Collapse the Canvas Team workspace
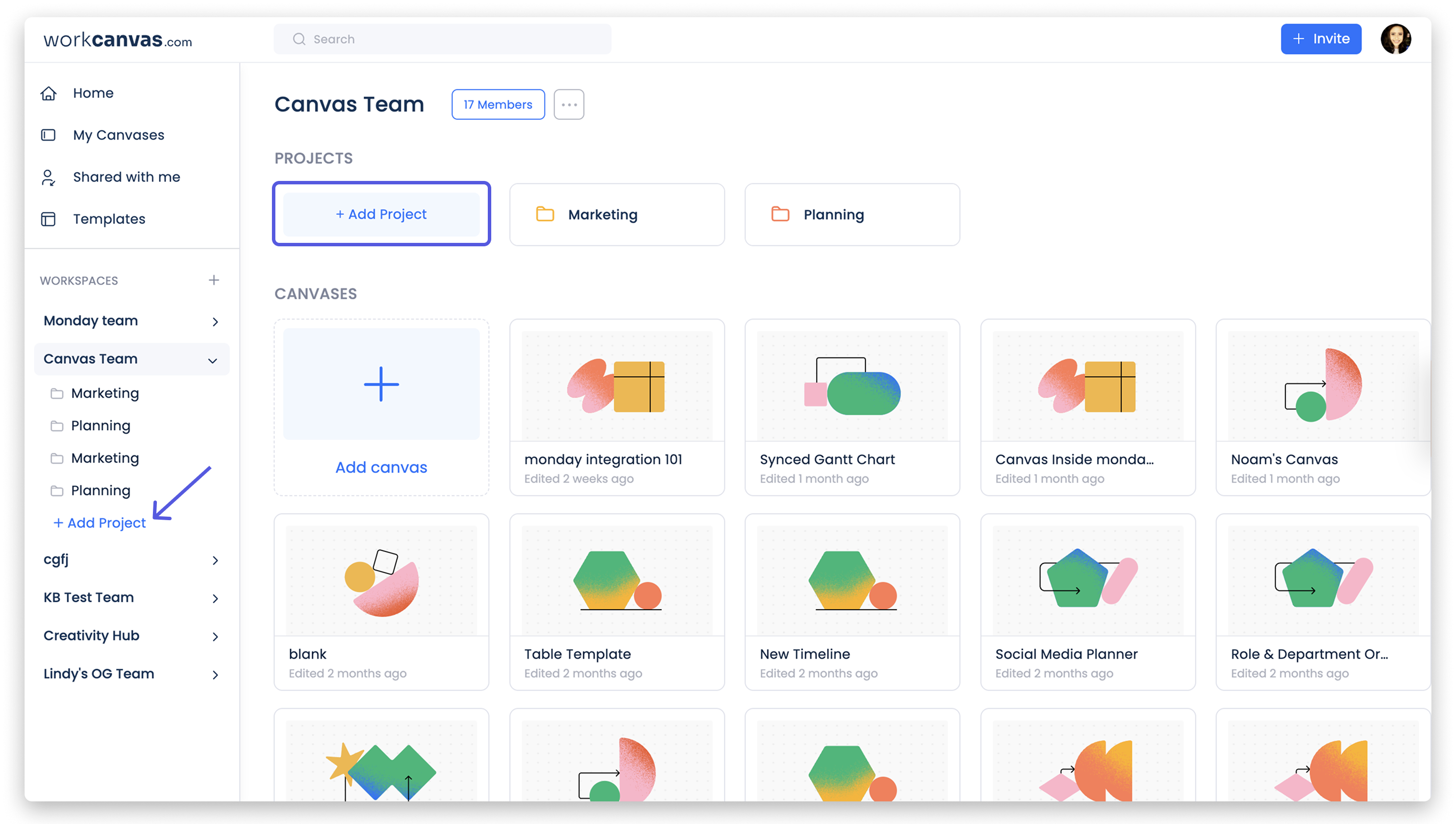The width and height of the screenshot is (1456, 824). point(213,359)
